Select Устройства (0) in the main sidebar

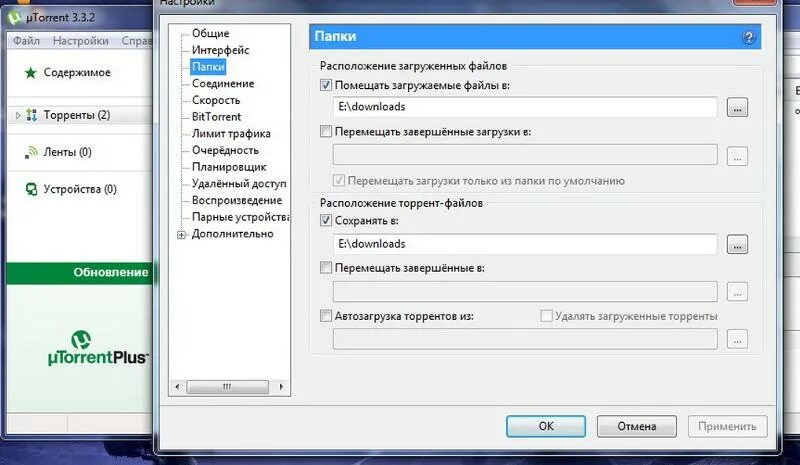pos(80,189)
